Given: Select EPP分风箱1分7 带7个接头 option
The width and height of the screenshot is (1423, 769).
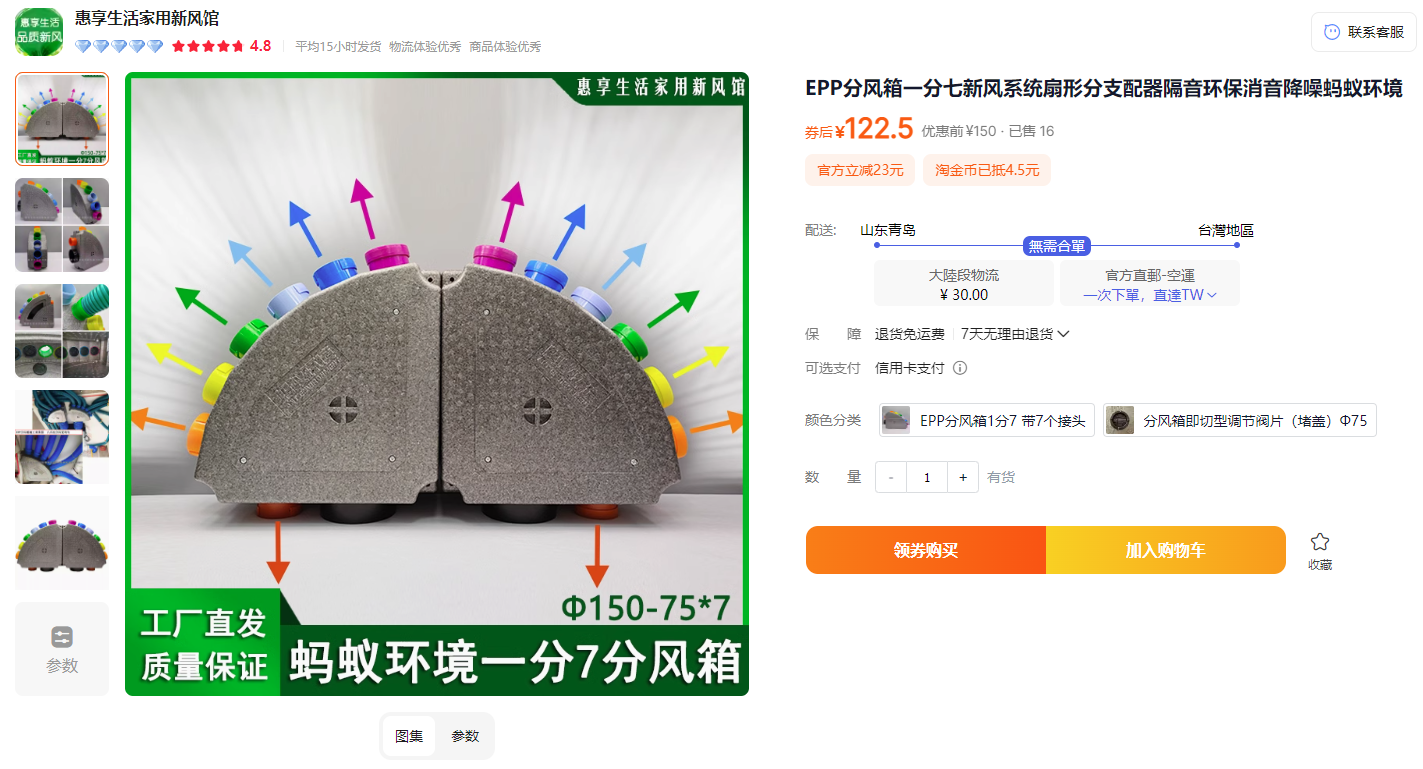Looking at the screenshot, I should click(x=987, y=420).
